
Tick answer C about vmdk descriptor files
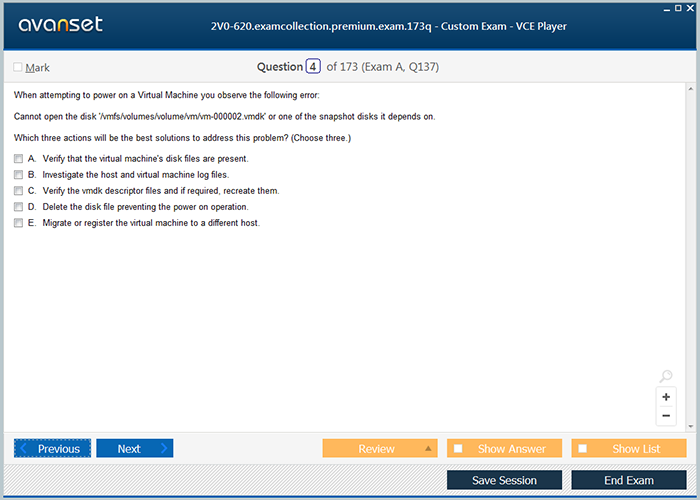click(18, 191)
